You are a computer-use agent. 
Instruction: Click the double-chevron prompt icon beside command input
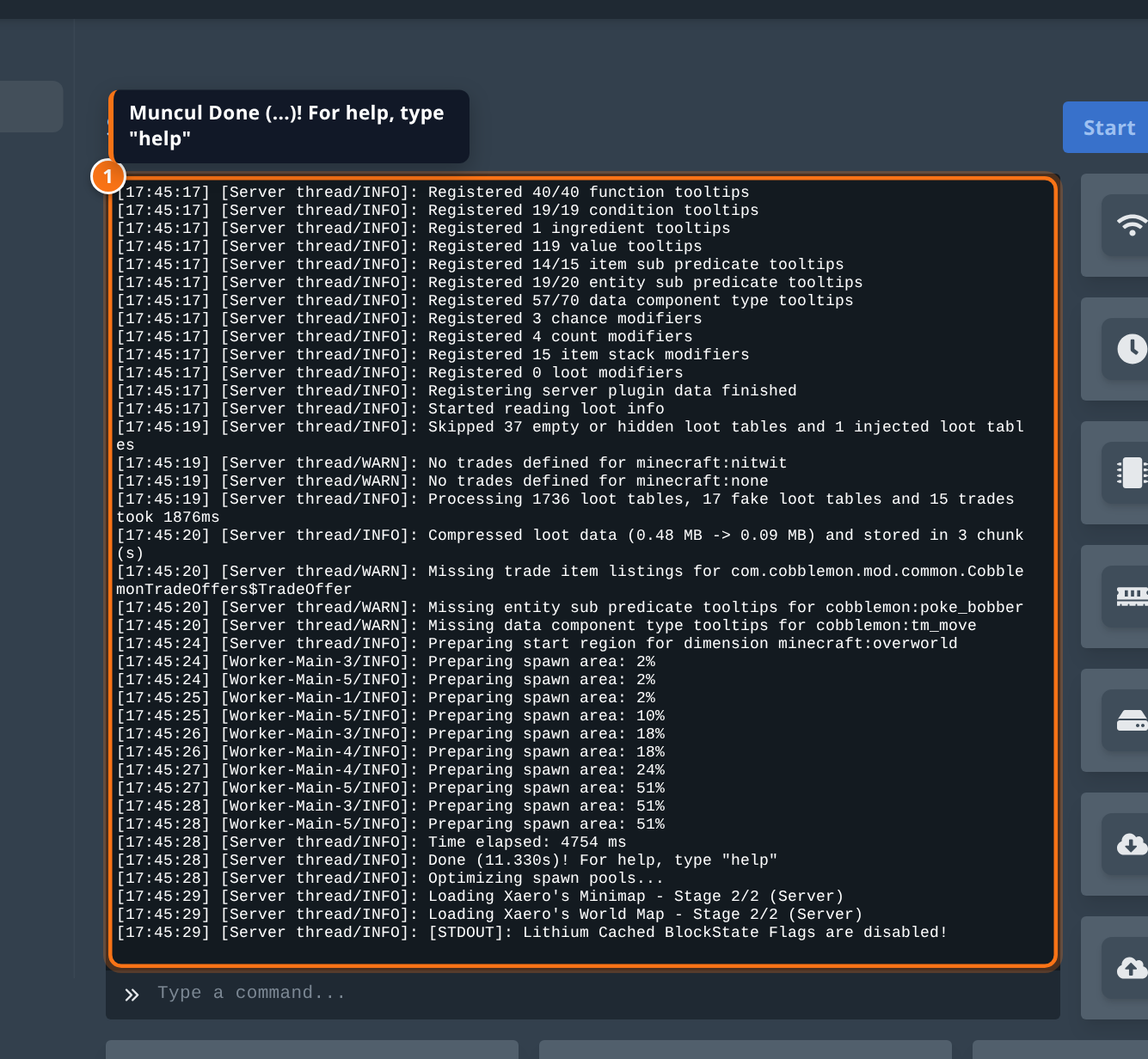(132, 995)
